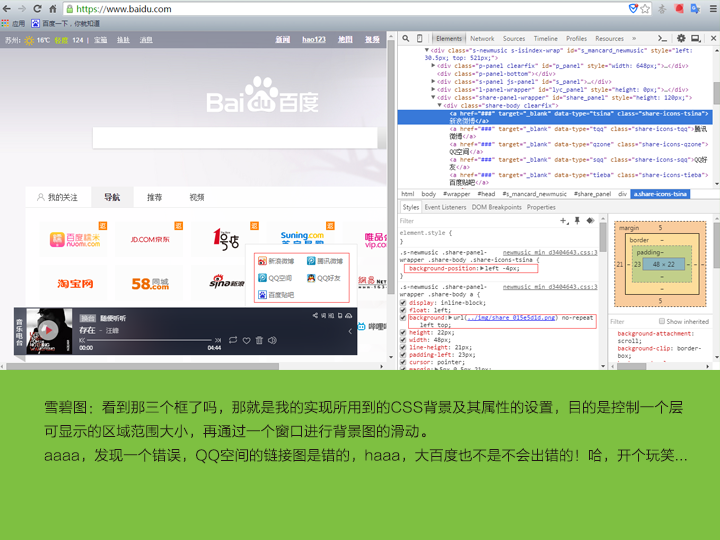Share to 百度贴吧 in share popup
The width and height of the screenshot is (720, 540).
[x=276, y=294]
